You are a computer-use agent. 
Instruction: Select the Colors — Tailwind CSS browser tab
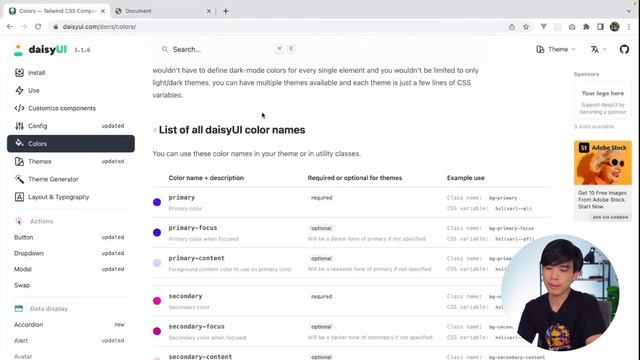(56, 11)
